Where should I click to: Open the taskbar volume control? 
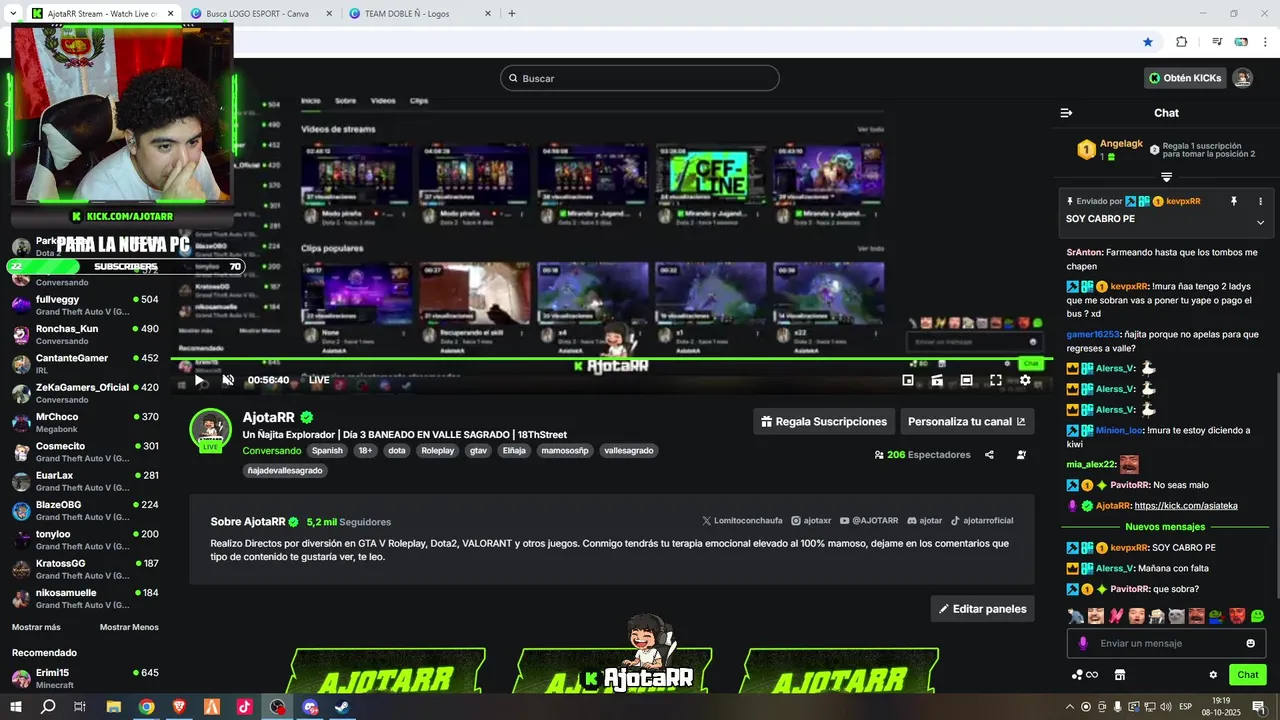tap(1165, 707)
